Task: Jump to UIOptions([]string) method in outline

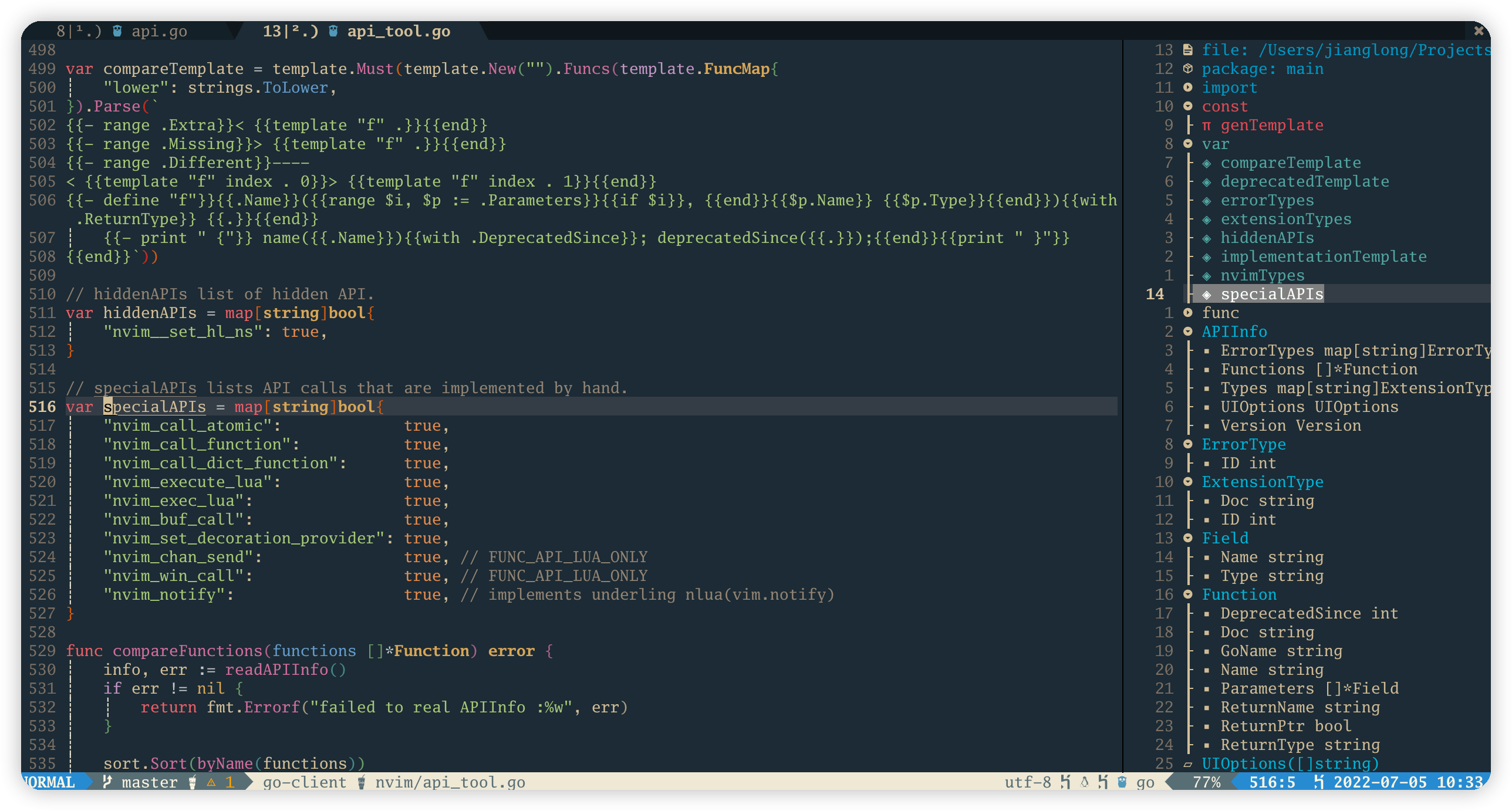Action: tap(1290, 763)
